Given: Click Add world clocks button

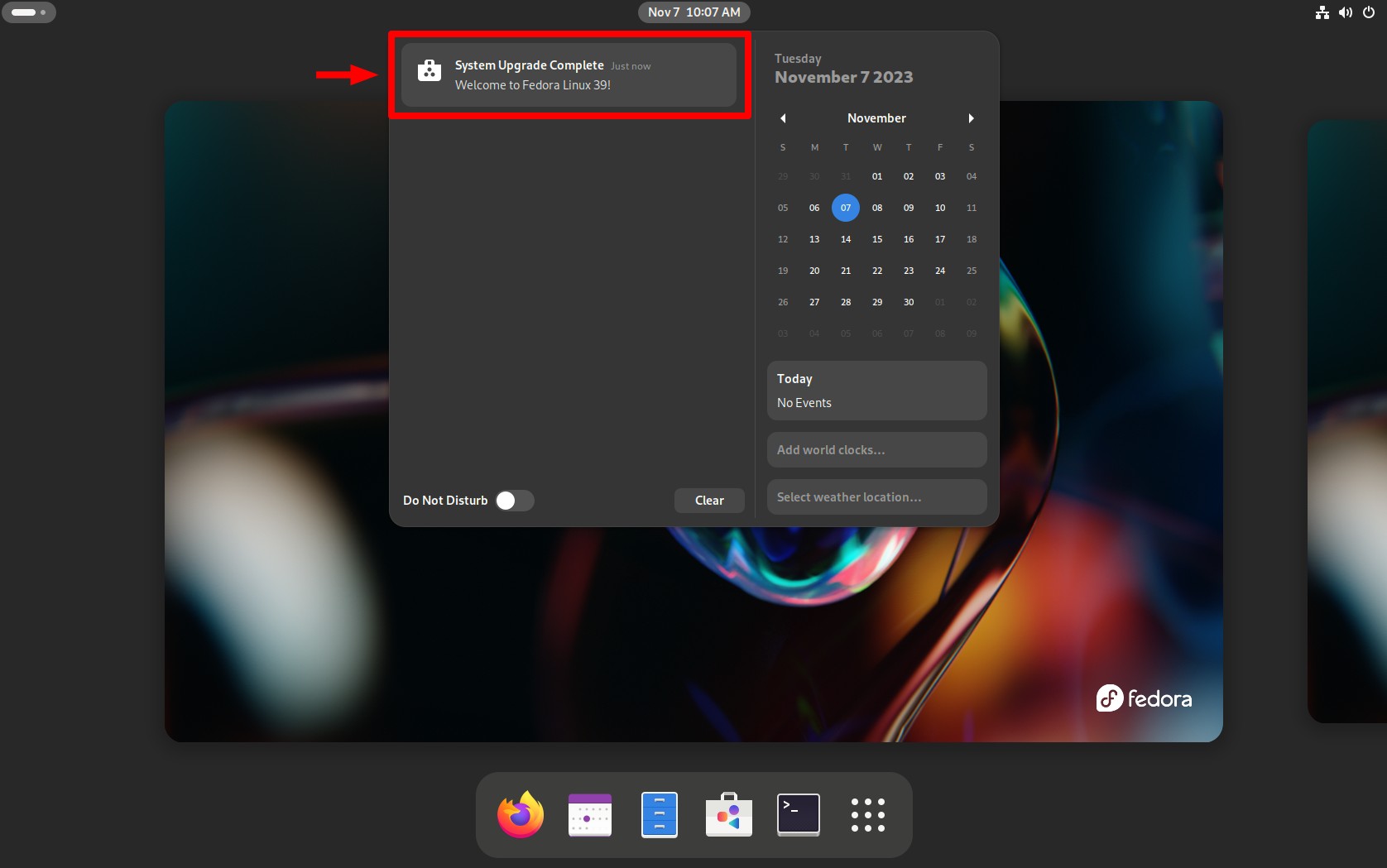Looking at the screenshot, I should click(x=877, y=450).
